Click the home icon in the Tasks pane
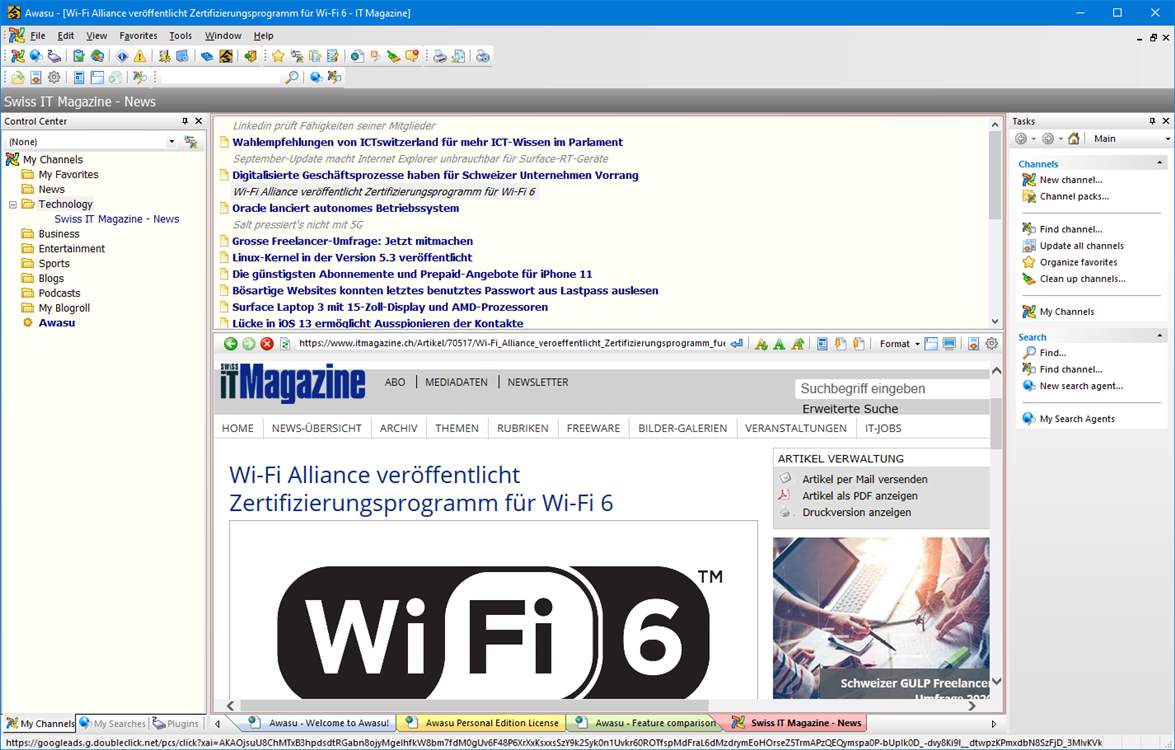 [x=1074, y=139]
